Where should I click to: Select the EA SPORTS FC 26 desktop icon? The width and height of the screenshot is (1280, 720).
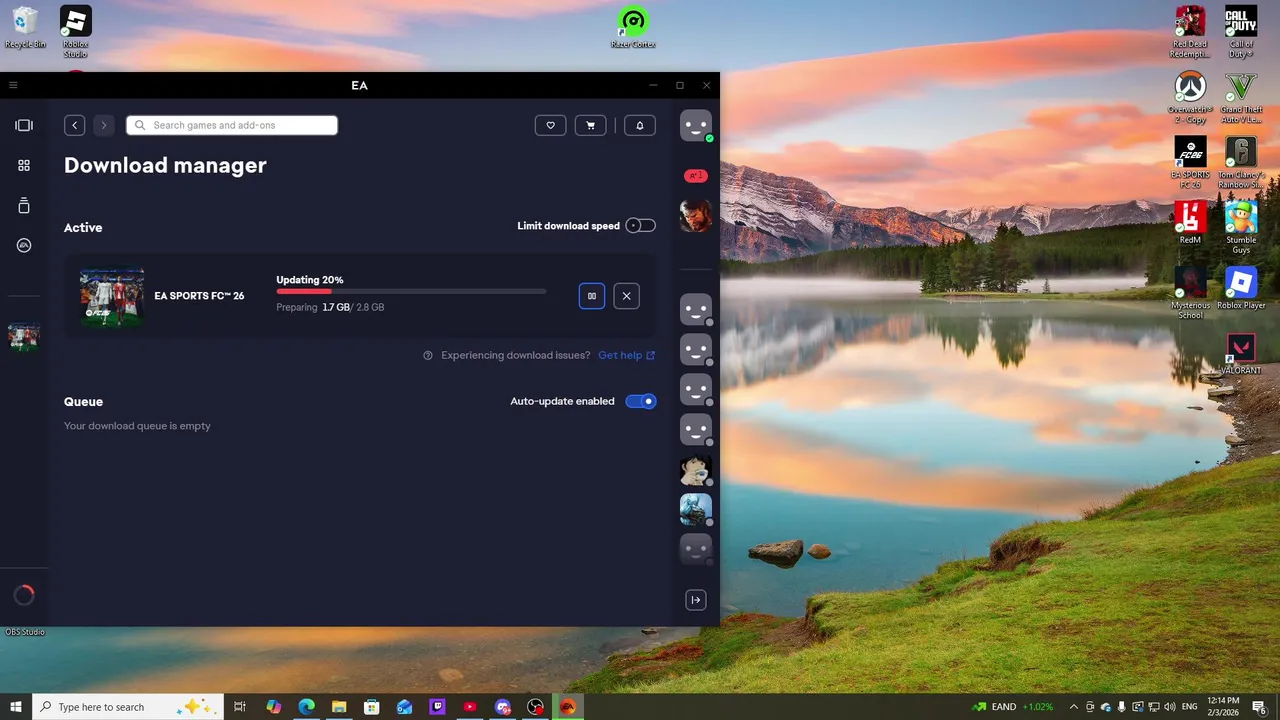tap(1190, 162)
